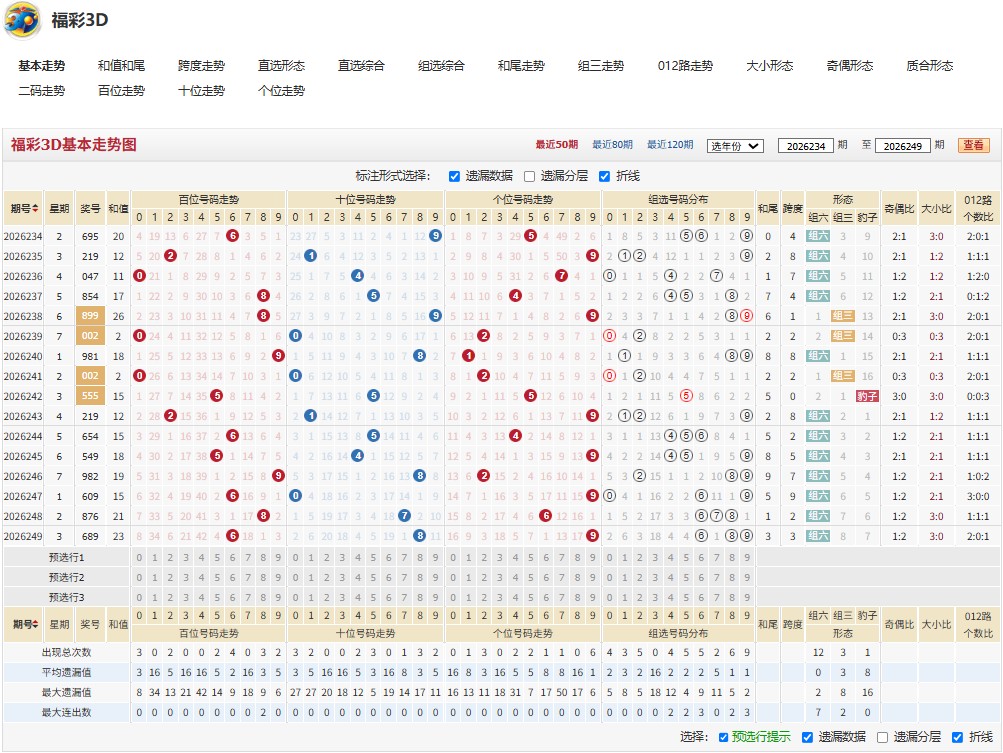The width and height of the screenshot is (1003, 753).
Task: Click 最大遗漏值 row label
Action: pyautogui.click(x=67, y=692)
